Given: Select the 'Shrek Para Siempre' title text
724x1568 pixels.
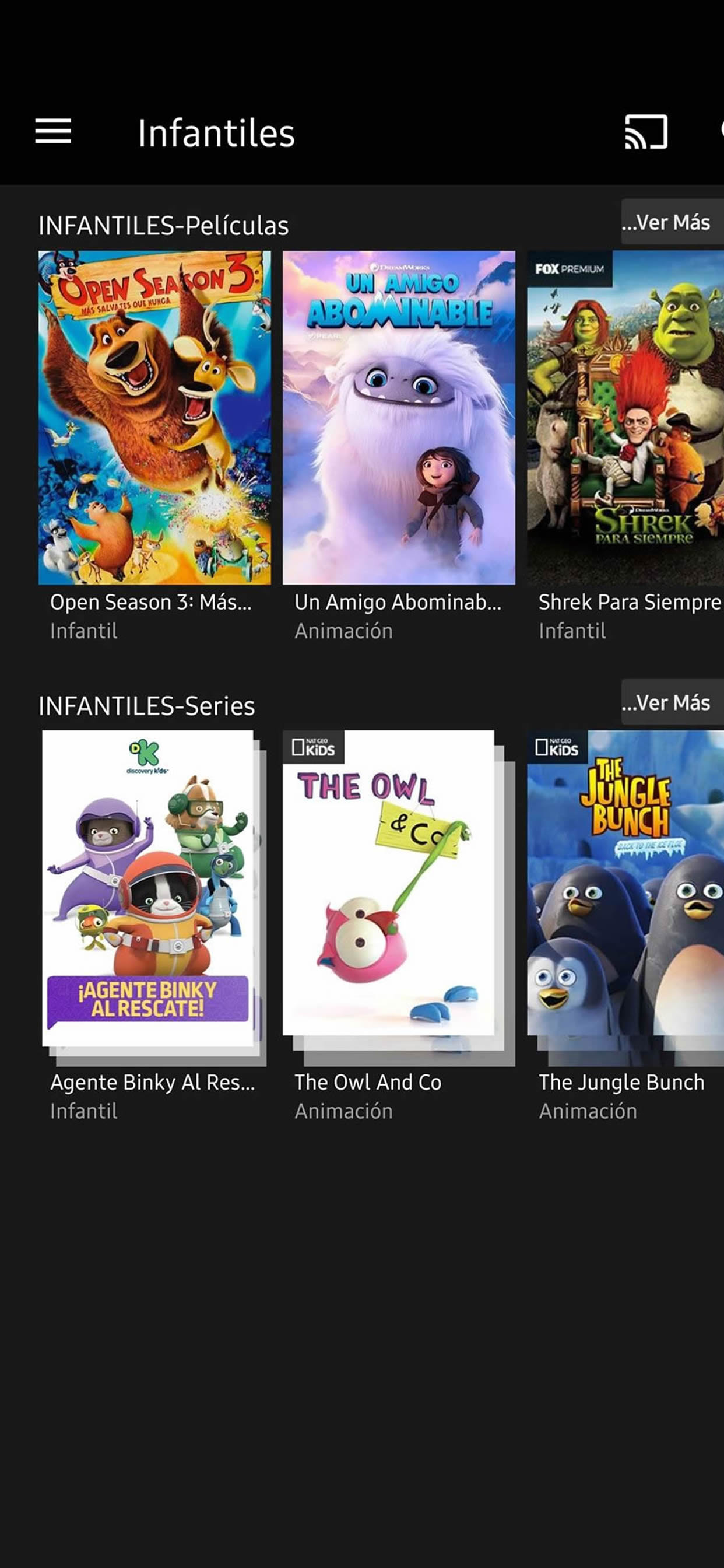Looking at the screenshot, I should pyautogui.click(x=630, y=602).
